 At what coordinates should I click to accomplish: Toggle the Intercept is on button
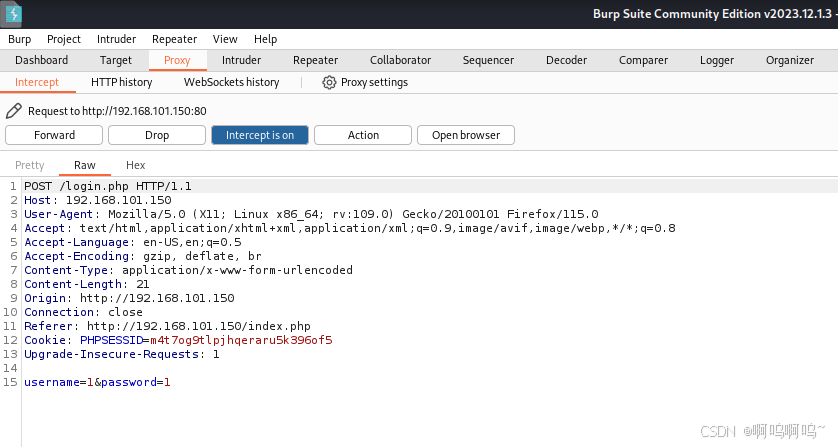pos(260,135)
